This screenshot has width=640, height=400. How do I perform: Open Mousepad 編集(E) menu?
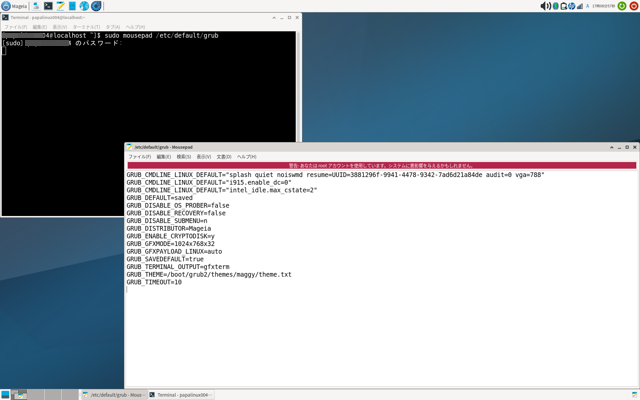click(x=163, y=157)
